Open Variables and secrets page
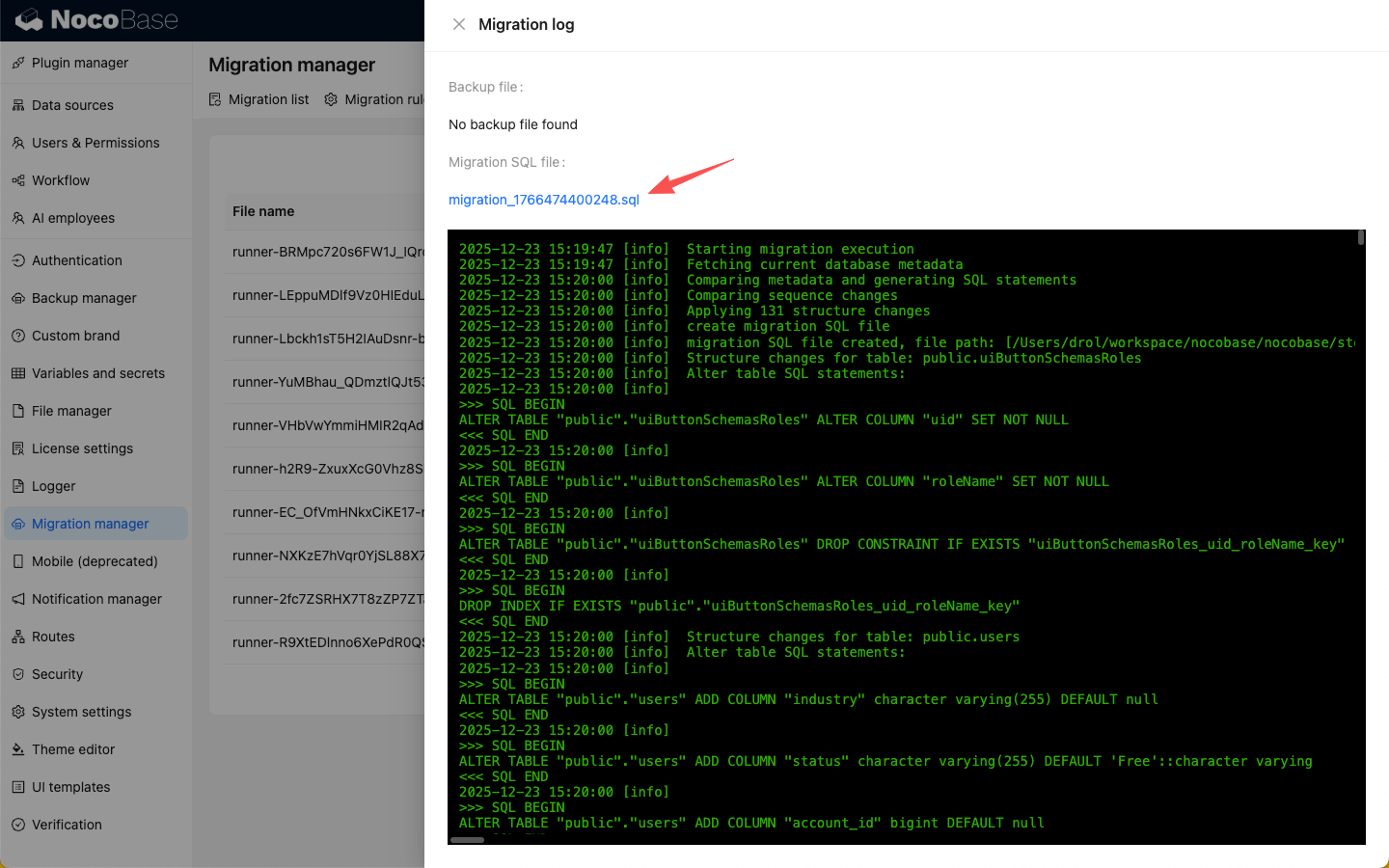Image resolution: width=1389 pixels, height=868 pixels. 98,373
